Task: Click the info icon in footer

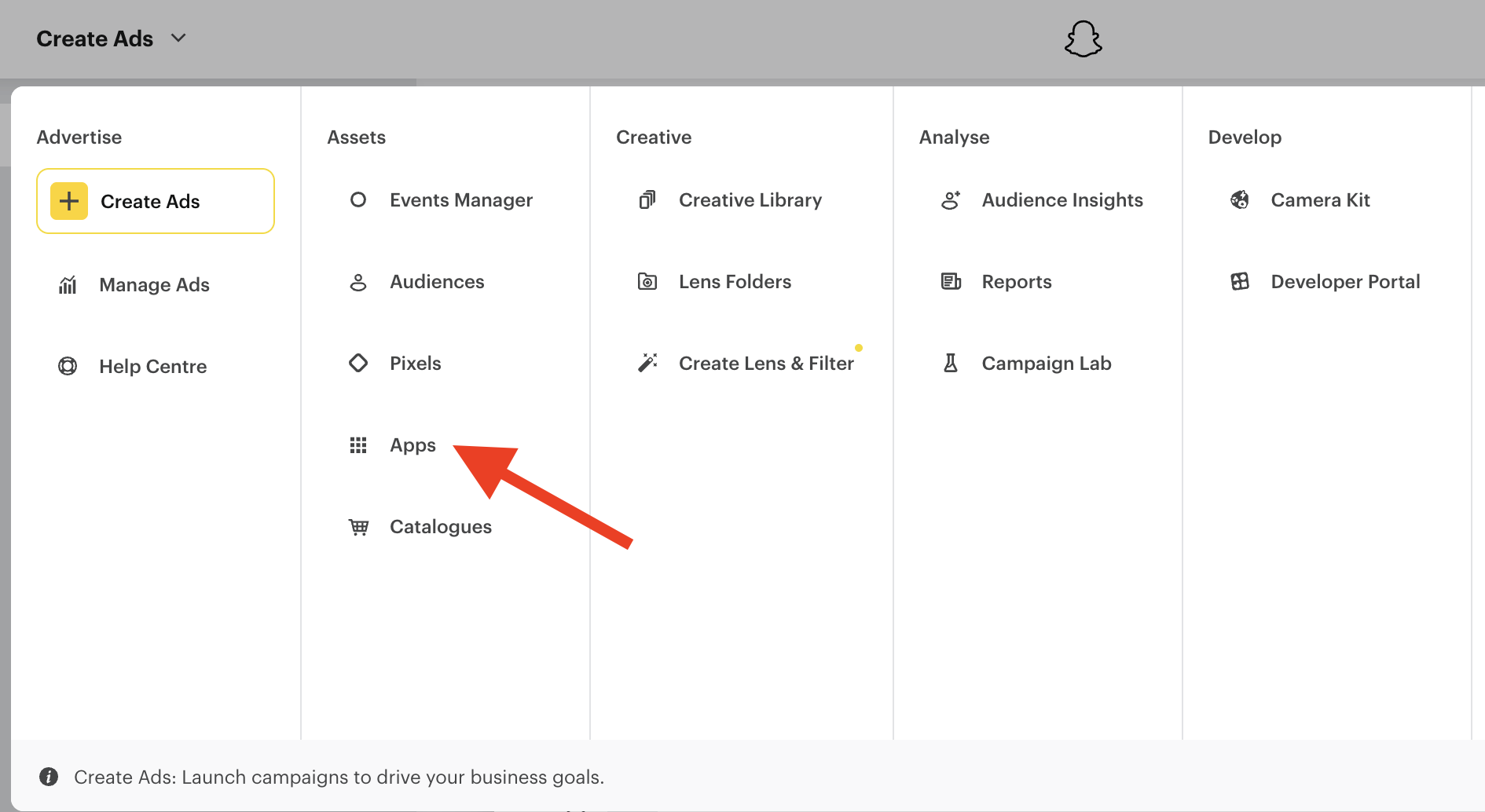Action: pyautogui.click(x=49, y=777)
